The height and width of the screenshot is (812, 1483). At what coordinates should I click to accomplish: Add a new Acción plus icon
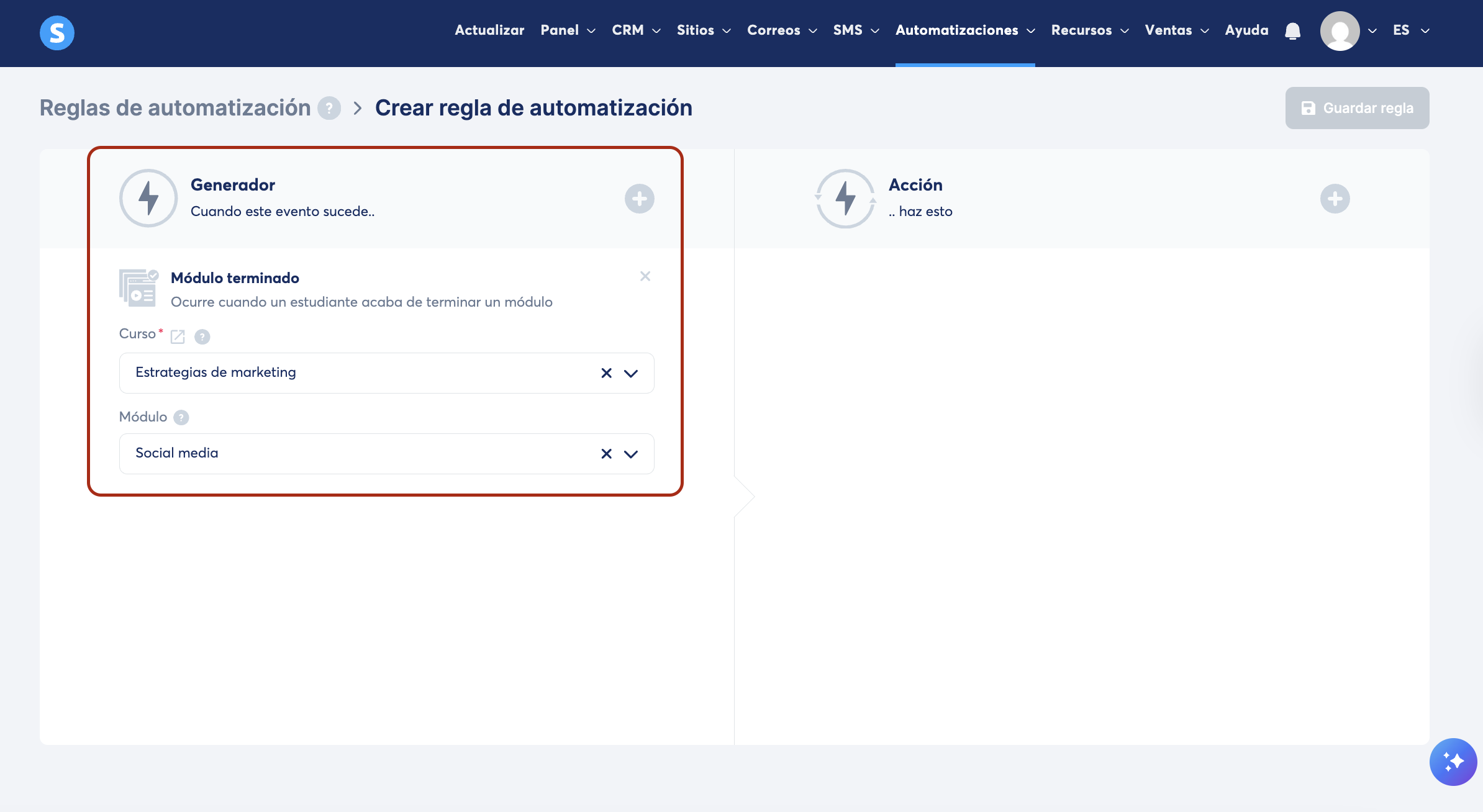click(1335, 199)
